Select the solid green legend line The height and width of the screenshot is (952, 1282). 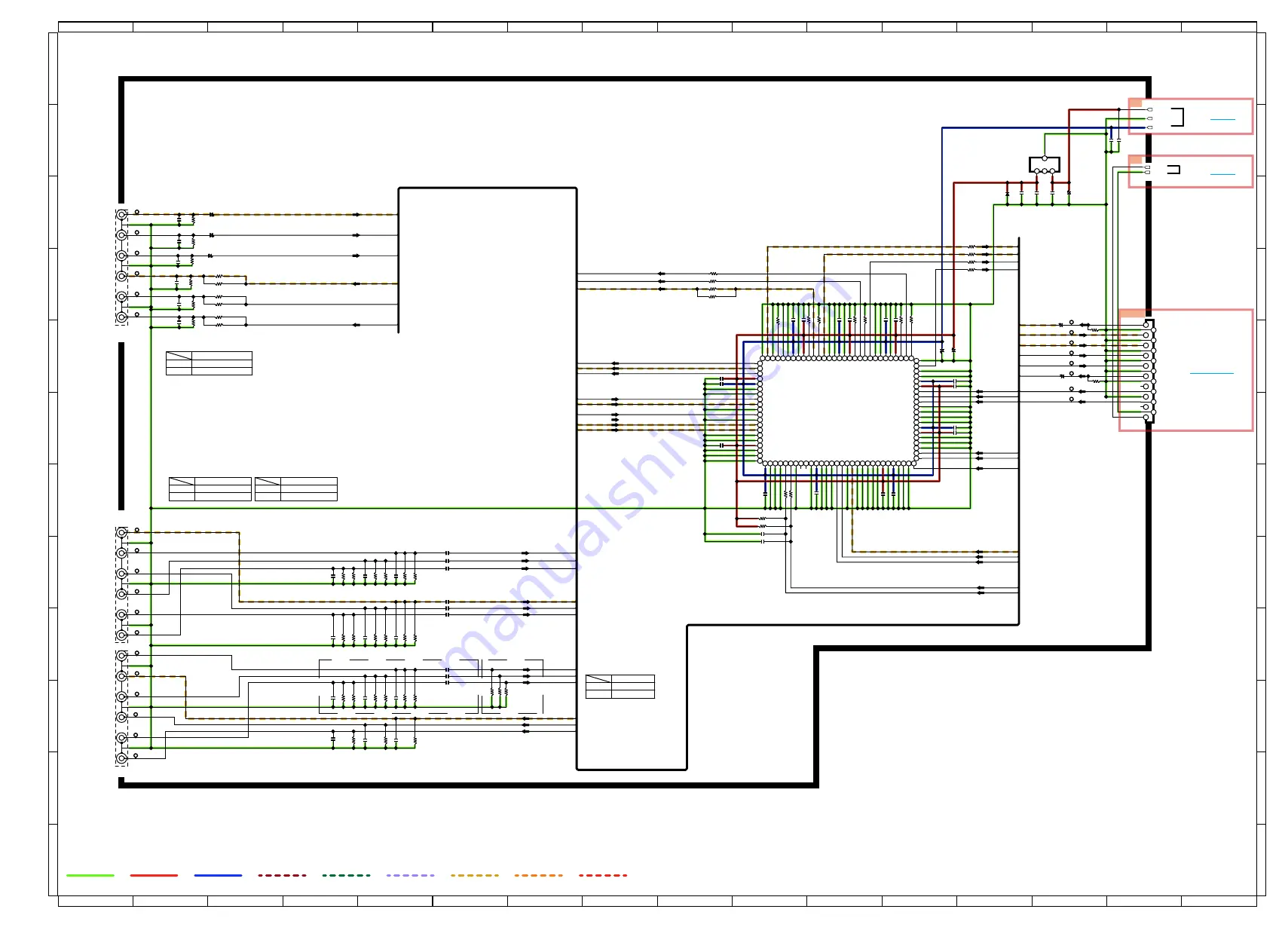point(90,875)
